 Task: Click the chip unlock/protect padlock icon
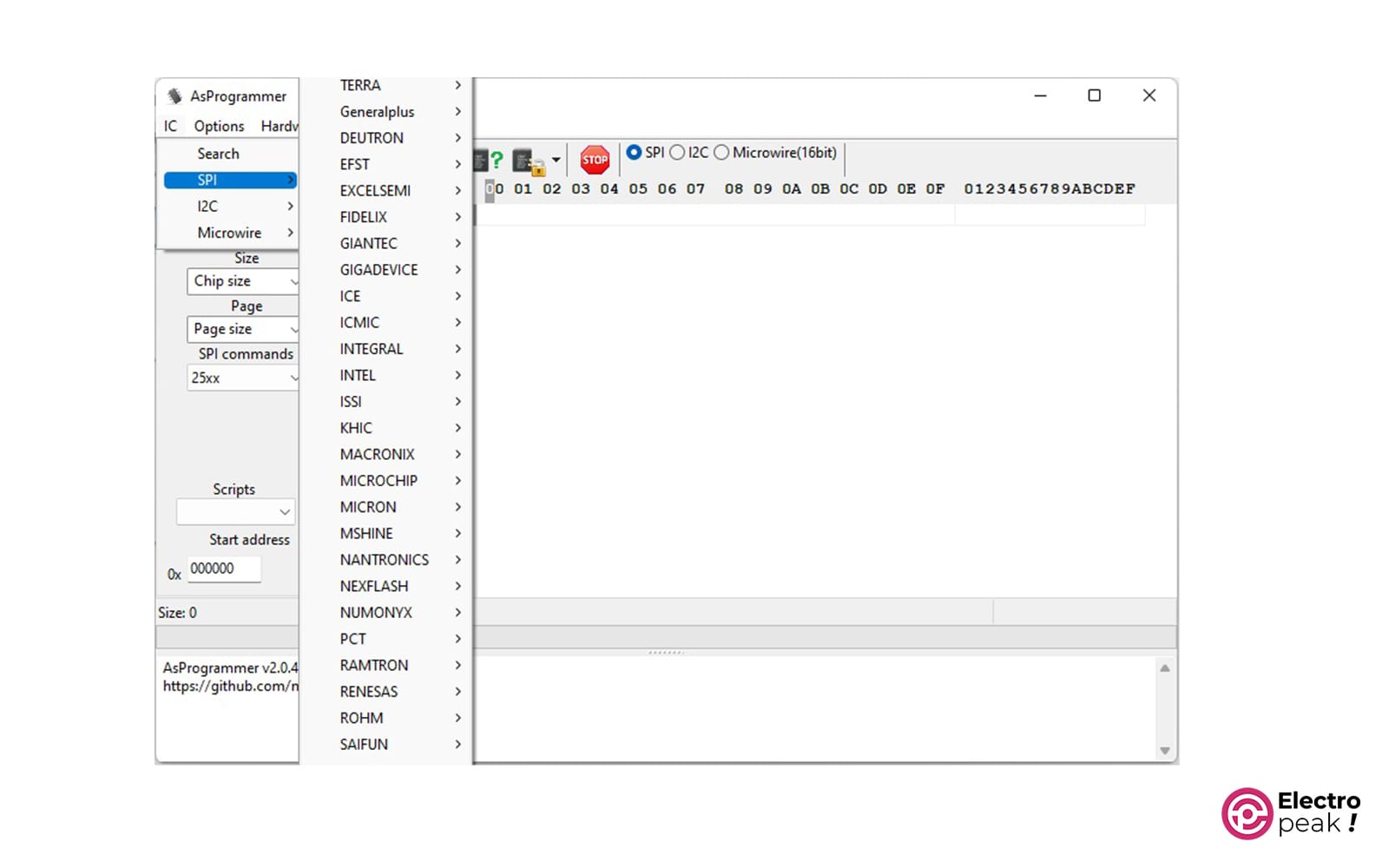[x=529, y=161]
